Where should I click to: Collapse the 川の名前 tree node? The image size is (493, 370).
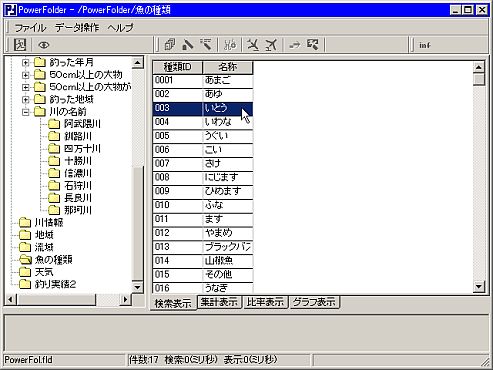(x=25, y=112)
